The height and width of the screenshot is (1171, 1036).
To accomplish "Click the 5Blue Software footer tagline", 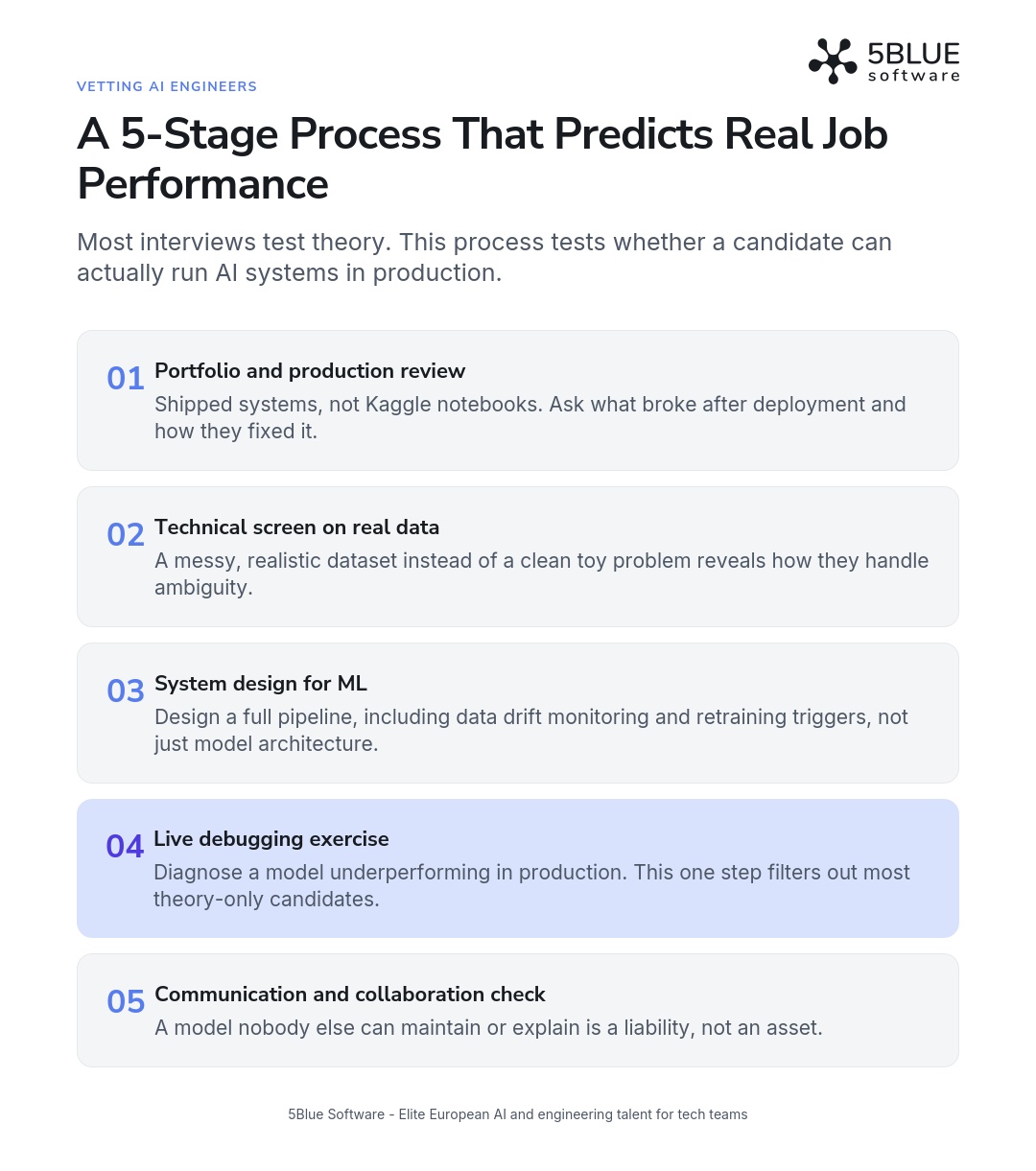I will click(518, 1114).
